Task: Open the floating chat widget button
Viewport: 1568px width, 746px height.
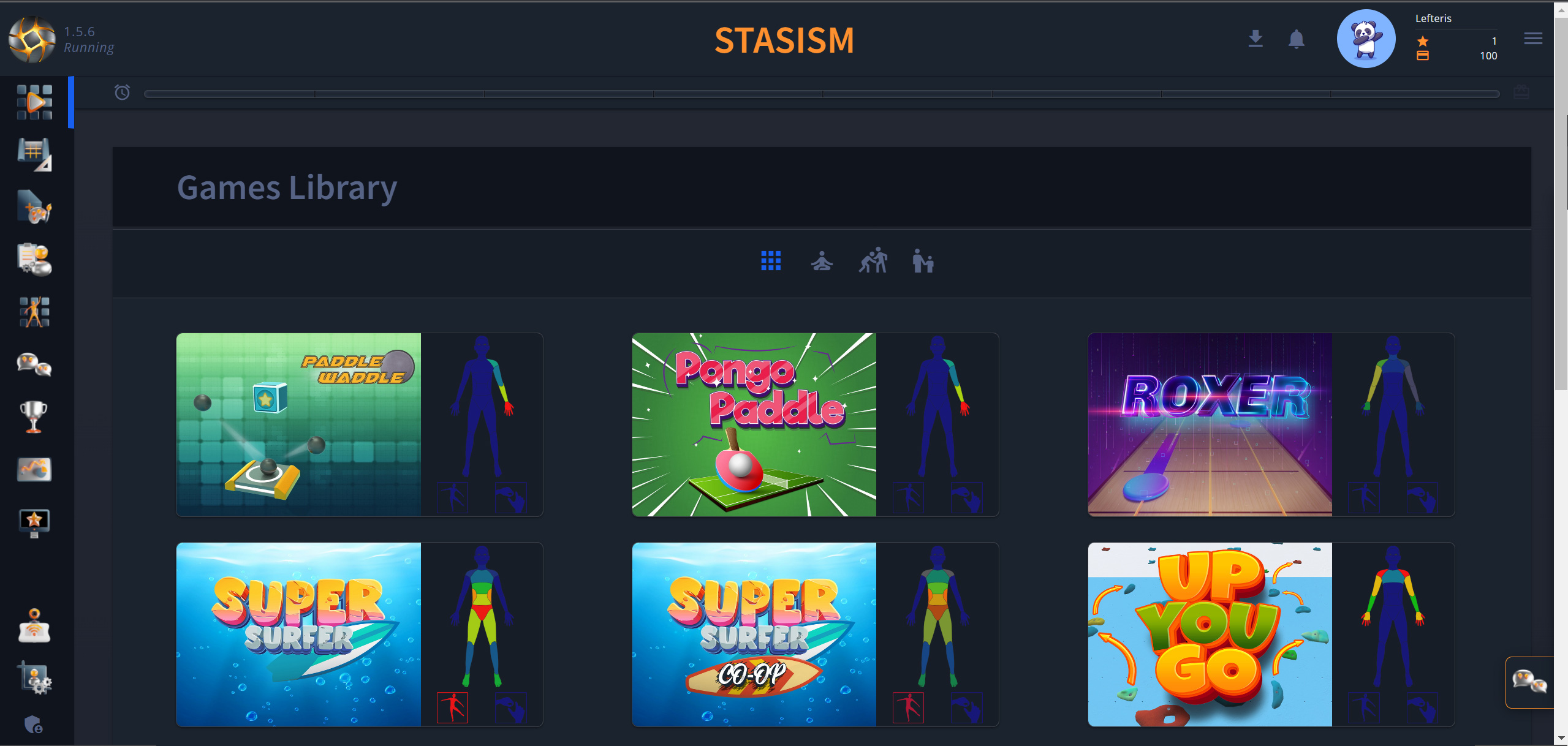Action: click(x=1530, y=682)
